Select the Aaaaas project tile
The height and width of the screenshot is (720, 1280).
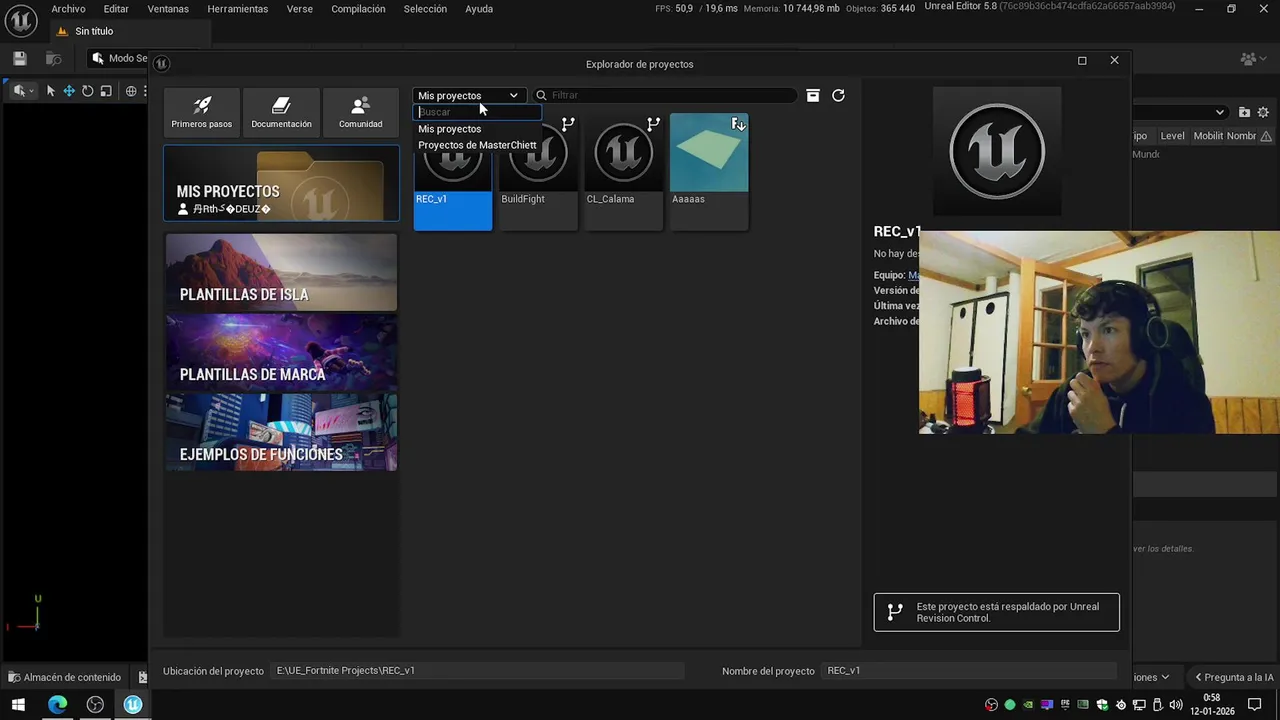point(709,172)
